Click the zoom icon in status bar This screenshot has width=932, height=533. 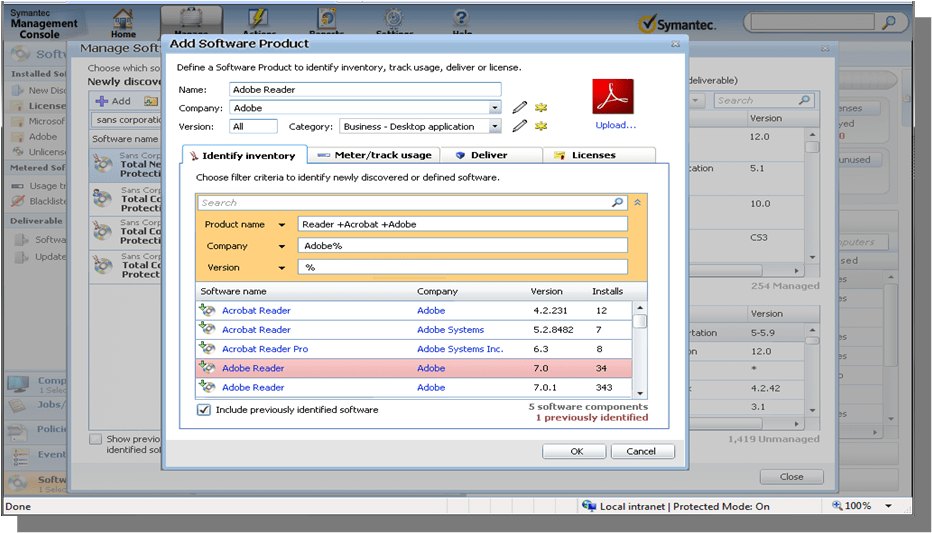tap(837, 506)
